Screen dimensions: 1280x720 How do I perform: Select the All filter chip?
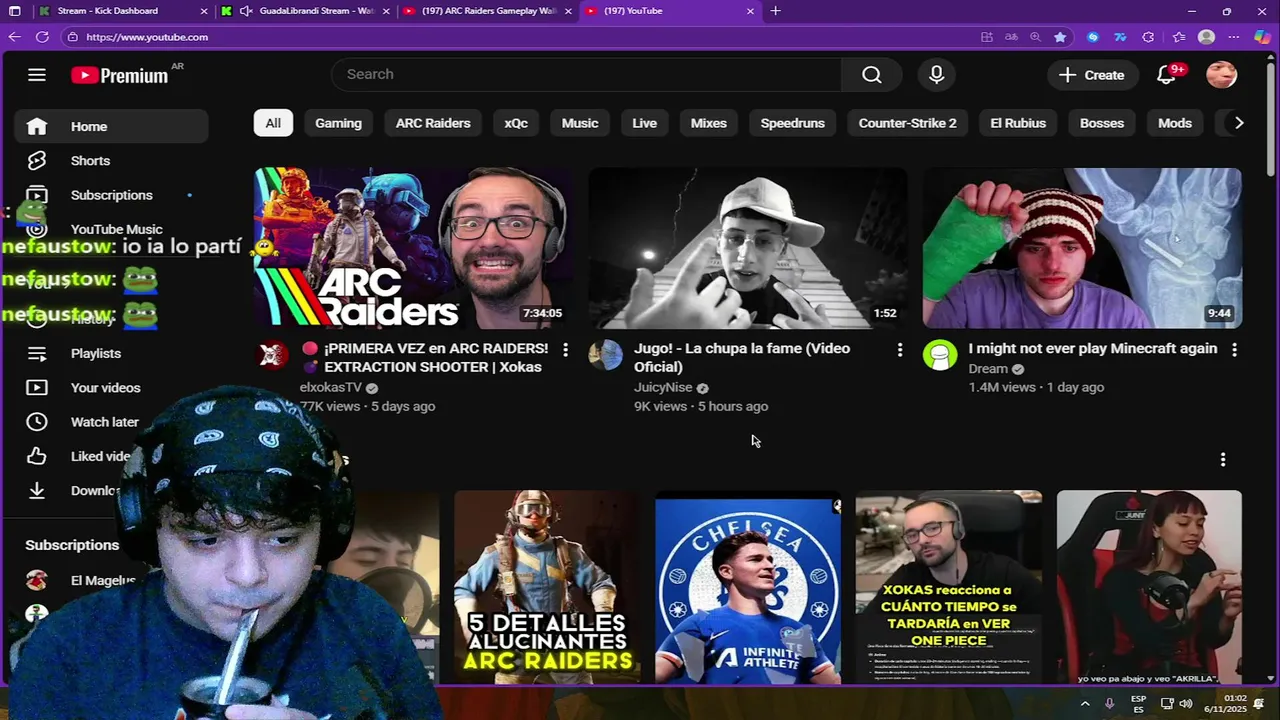tap(273, 123)
